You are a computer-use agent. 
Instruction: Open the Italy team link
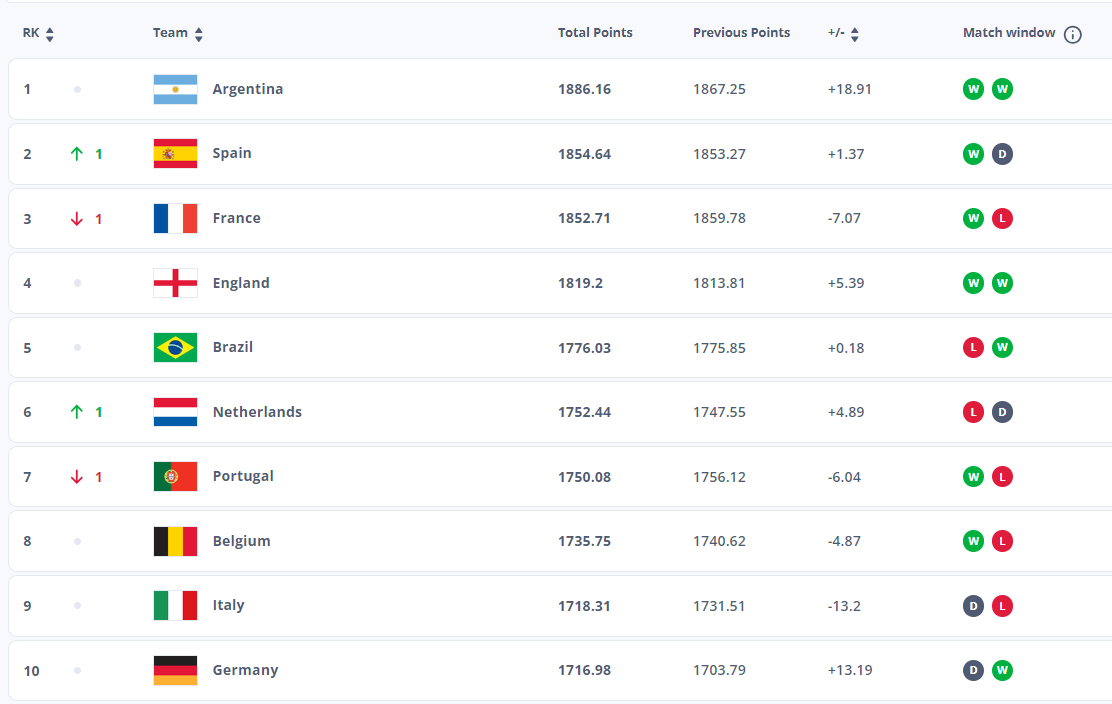tap(228, 605)
